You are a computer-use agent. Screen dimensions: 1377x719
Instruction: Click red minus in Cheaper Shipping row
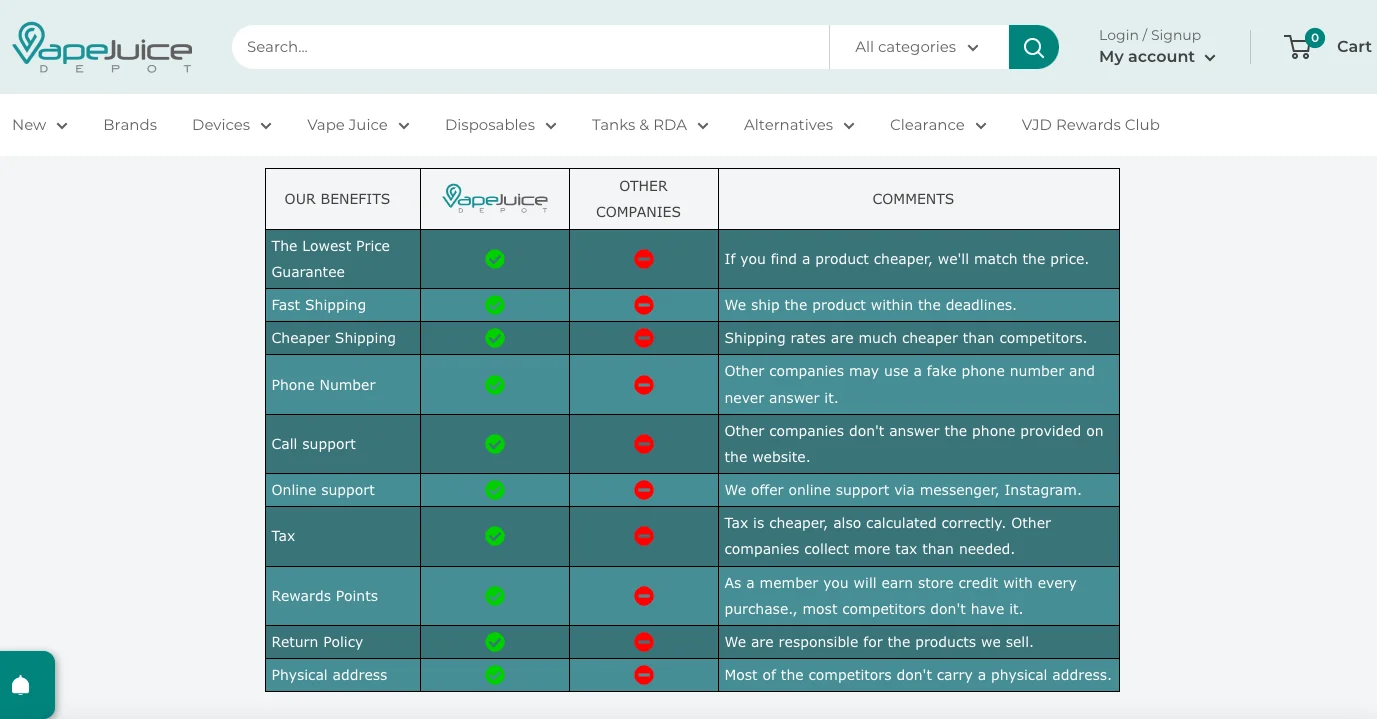click(644, 338)
